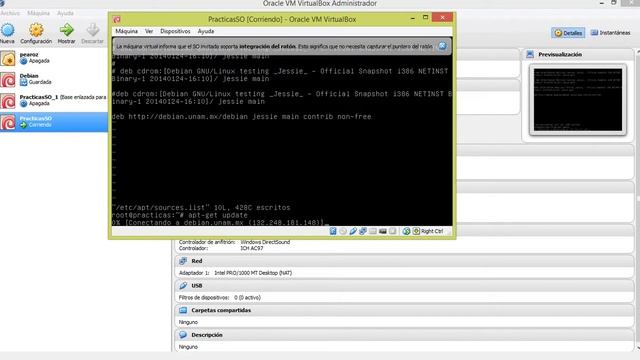640x360 pixels.
Task: Click the 'Guardada' status under Debian
Action: pos(40,82)
